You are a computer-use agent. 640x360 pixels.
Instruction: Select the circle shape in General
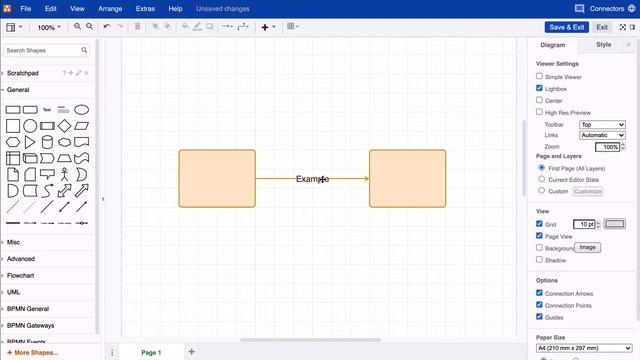pyautogui.click(x=30, y=126)
